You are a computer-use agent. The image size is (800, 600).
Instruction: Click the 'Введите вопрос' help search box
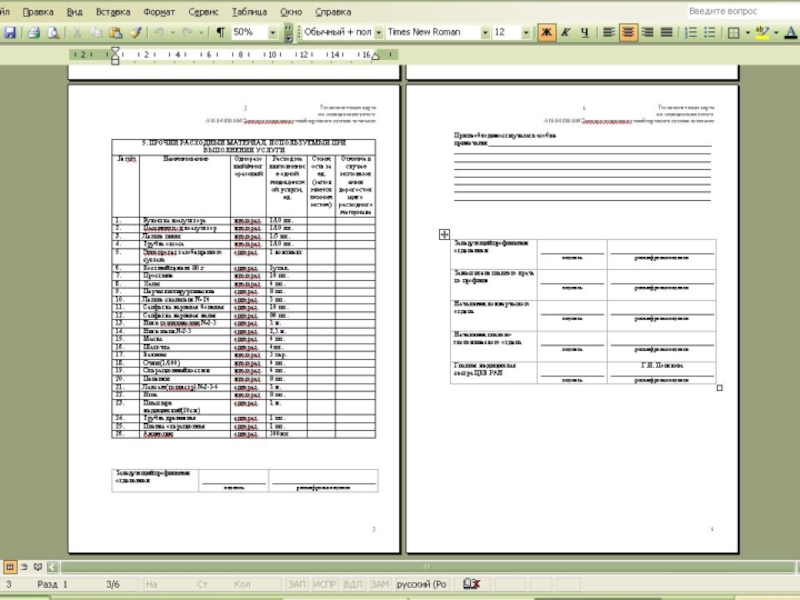pyautogui.click(x=735, y=11)
